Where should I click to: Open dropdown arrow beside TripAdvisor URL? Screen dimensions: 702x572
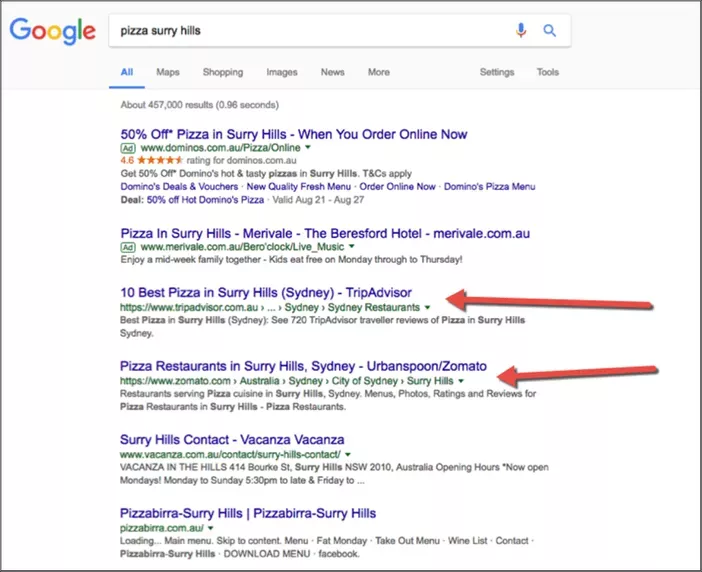(x=427, y=307)
